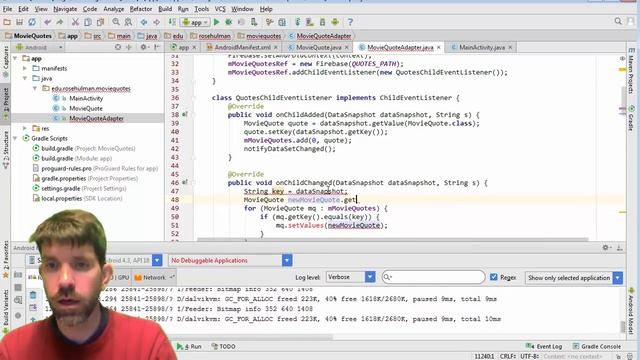Click the Replace toolbar icon
The image size is (640, 360).
point(128,22)
